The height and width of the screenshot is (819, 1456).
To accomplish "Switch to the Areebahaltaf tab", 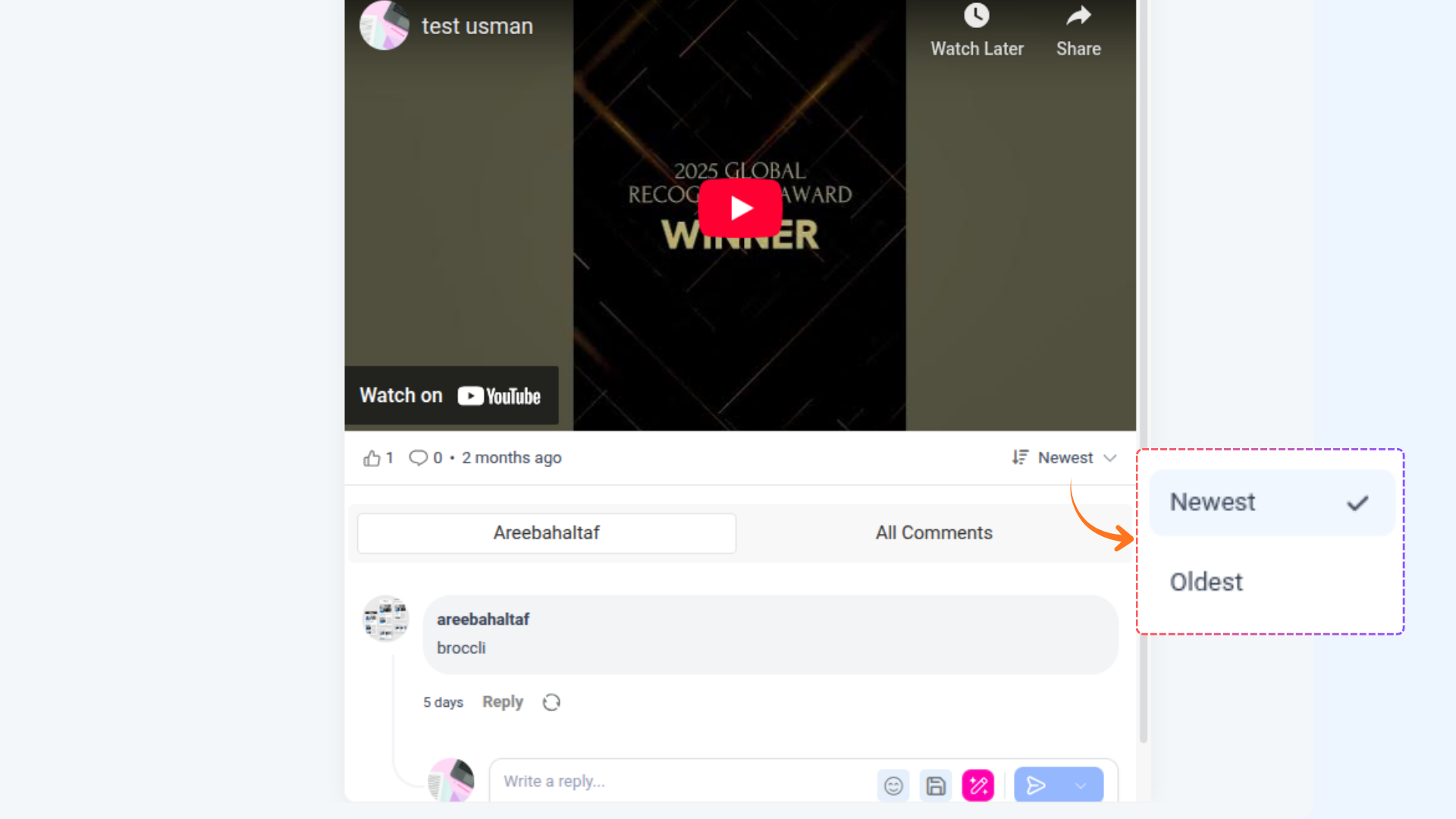I will pyautogui.click(x=546, y=533).
